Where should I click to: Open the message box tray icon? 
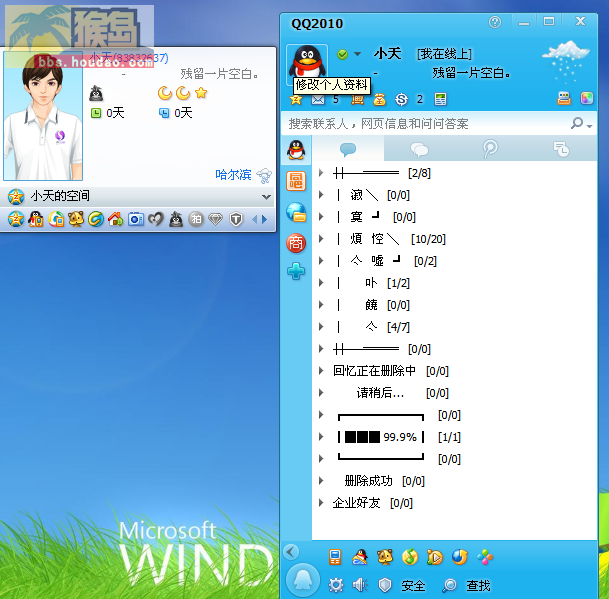pos(564,99)
